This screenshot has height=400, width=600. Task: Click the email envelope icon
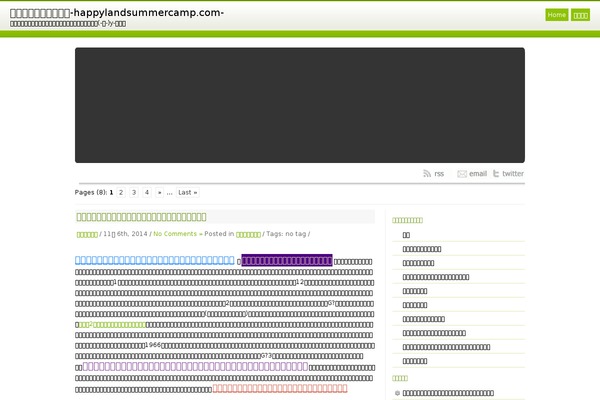tap(462, 174)
